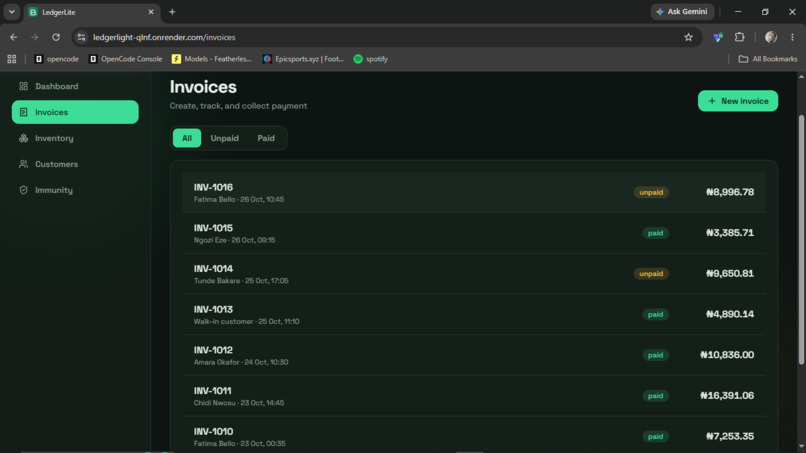Open the Models - Featherless bookmark
The image size is (806, 453).
pyautogui.click(x=212, y=59)
